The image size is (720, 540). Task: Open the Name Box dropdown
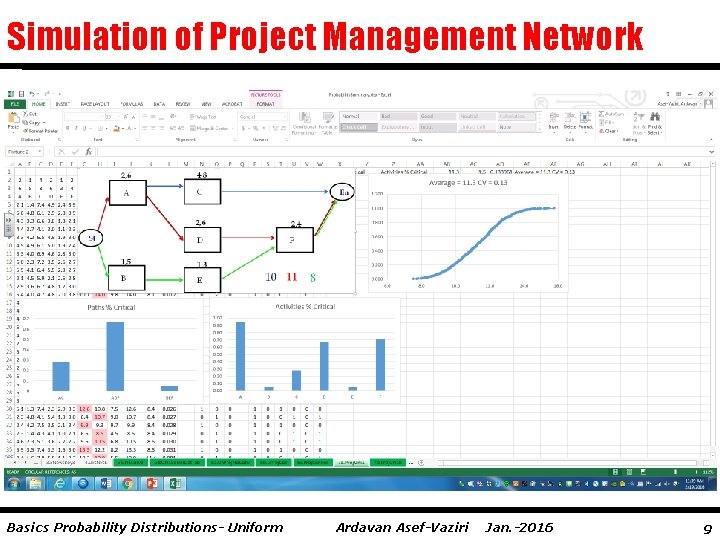pos(40,152)
